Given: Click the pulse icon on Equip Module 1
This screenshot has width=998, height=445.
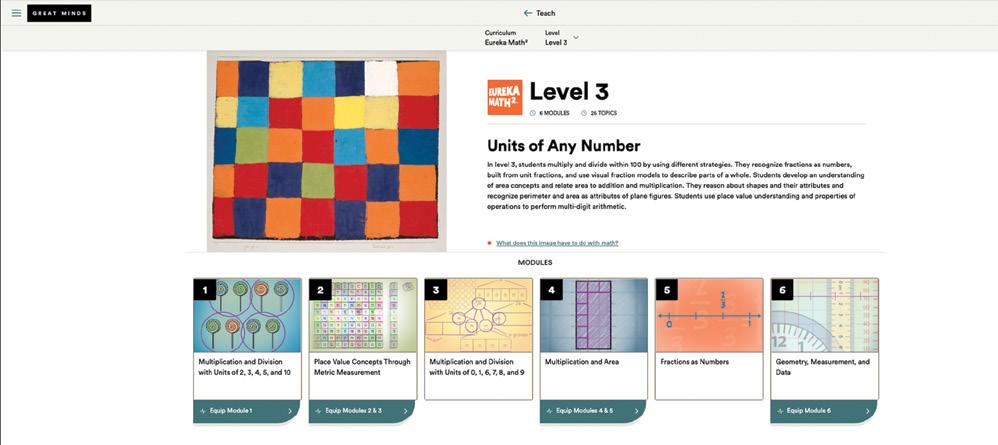Looking at the screenshot, I should point(202,411).
